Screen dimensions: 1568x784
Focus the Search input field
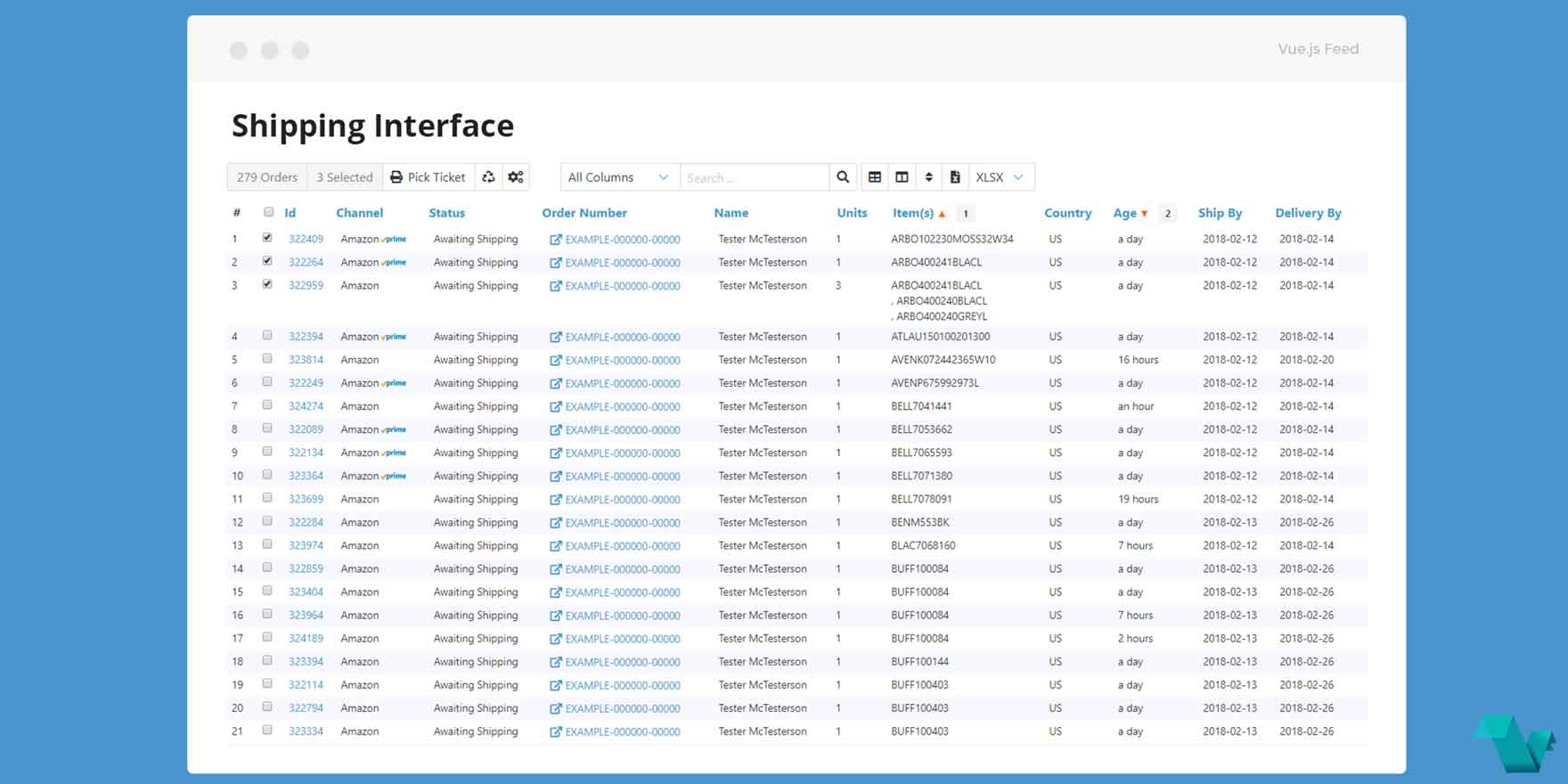(754, 177)
